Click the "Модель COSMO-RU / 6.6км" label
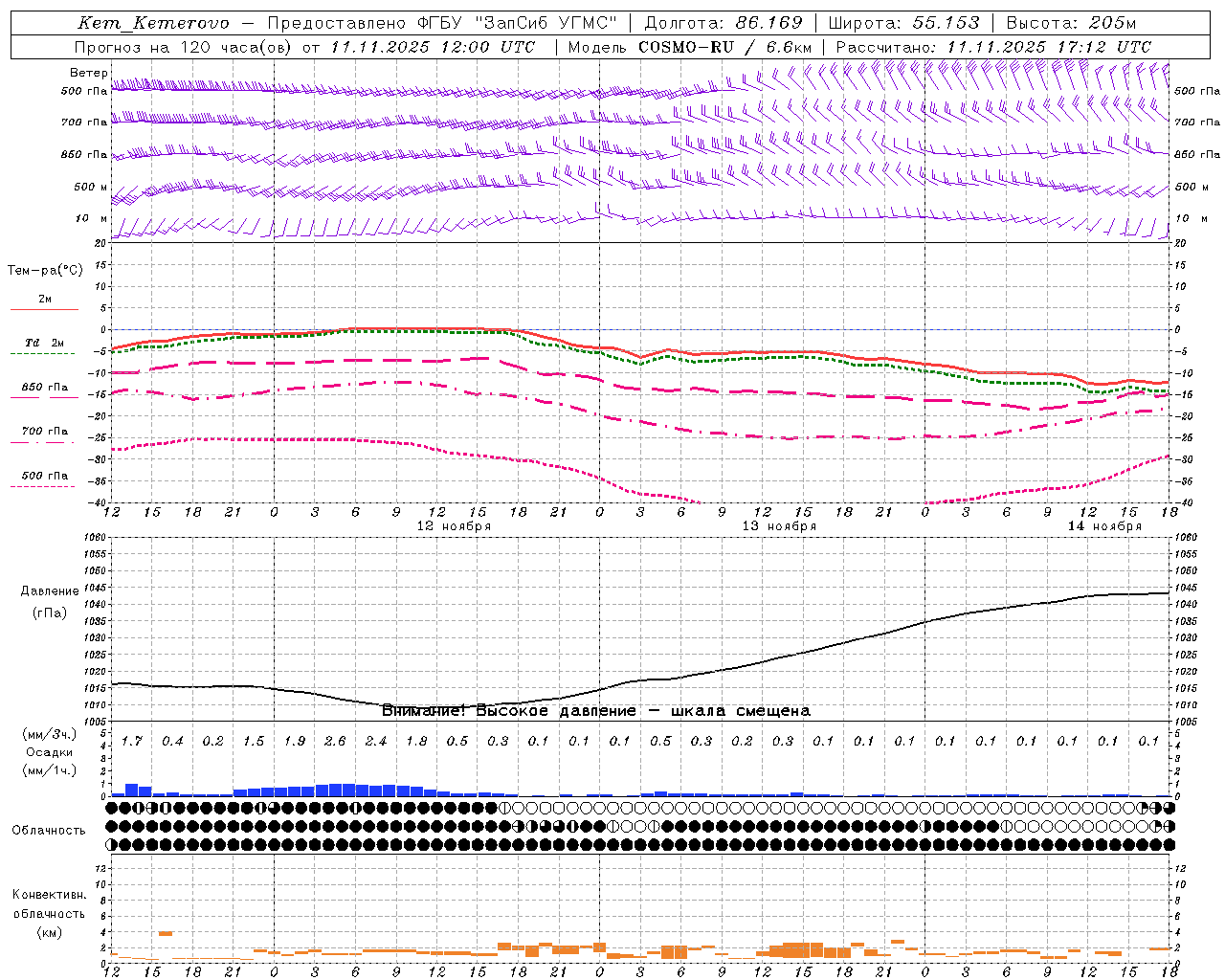Viewport: 1225px width, 980px height. pos(690,47)
